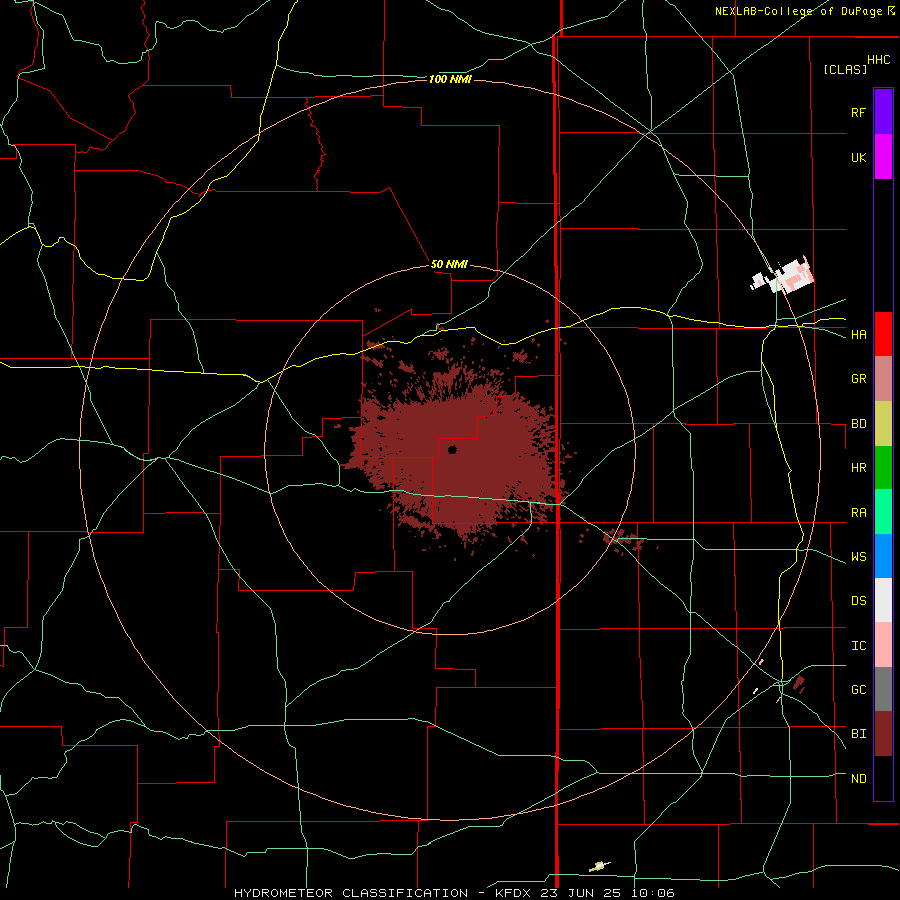
Task: Click the 23 JUN 25 date text
Action: 581,893
